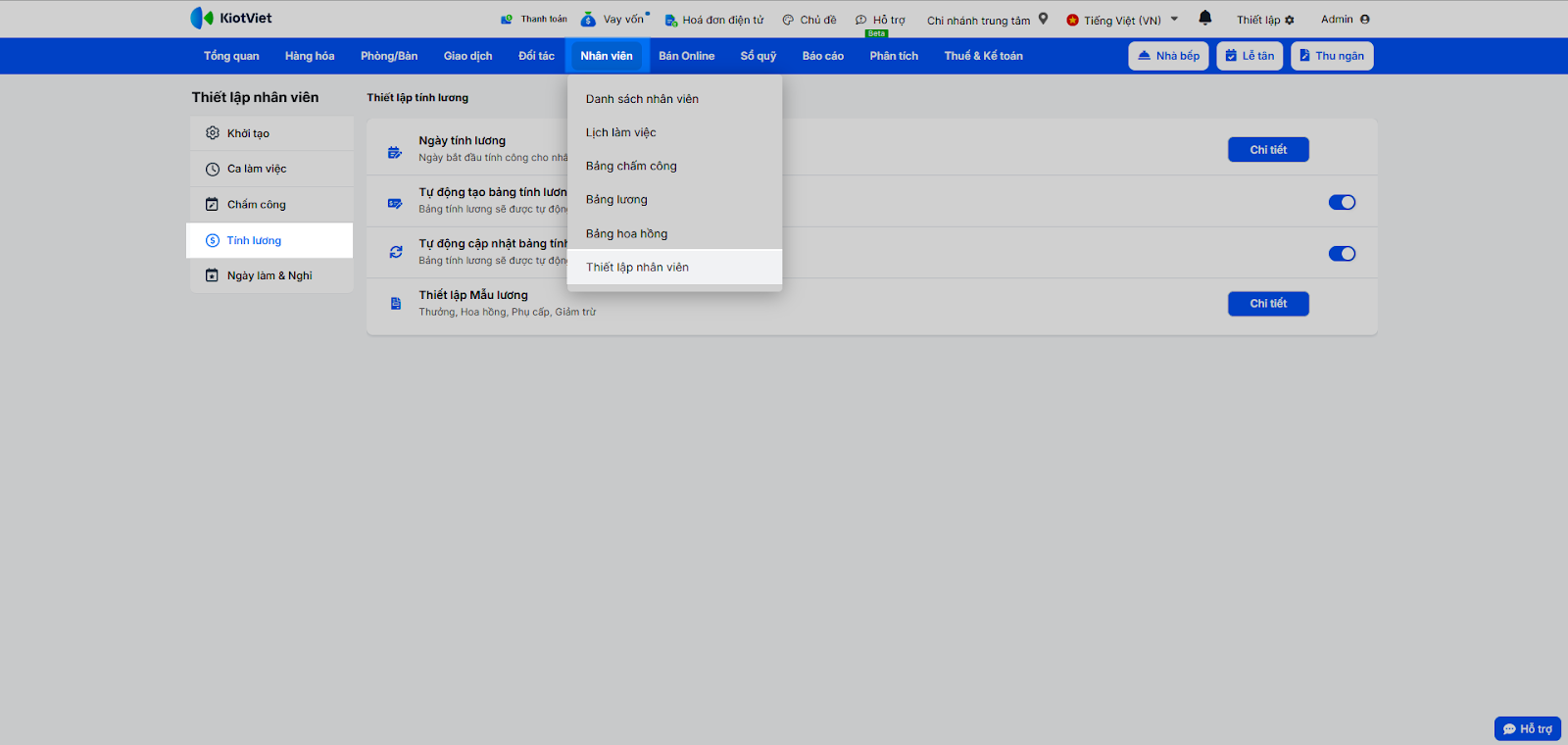1568x745 pixels.
Task: Open the Thu ngân cashier screen
Action: (1332, 56)
